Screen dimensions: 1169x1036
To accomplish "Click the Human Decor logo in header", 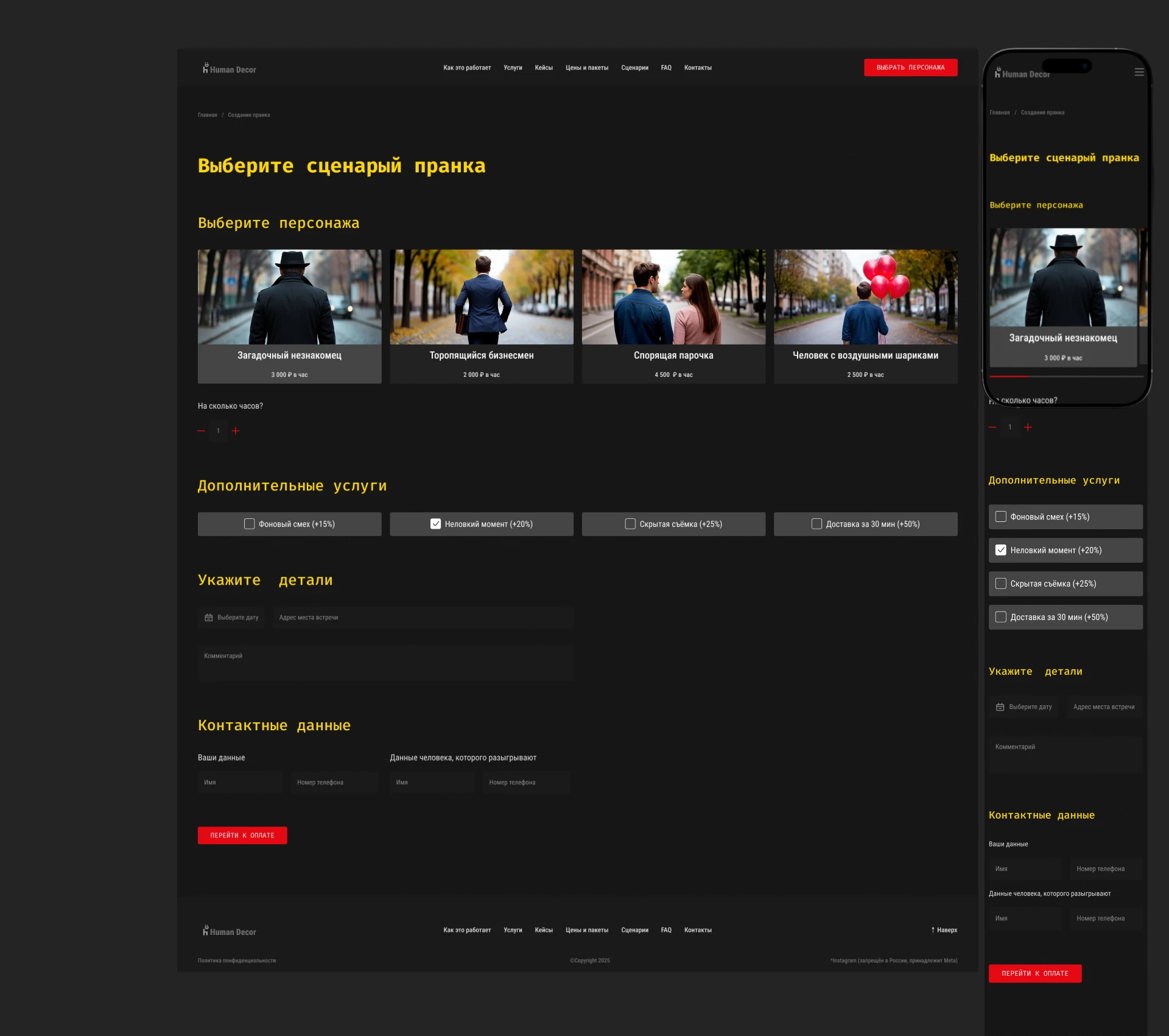I will click(x=230, y=69).
